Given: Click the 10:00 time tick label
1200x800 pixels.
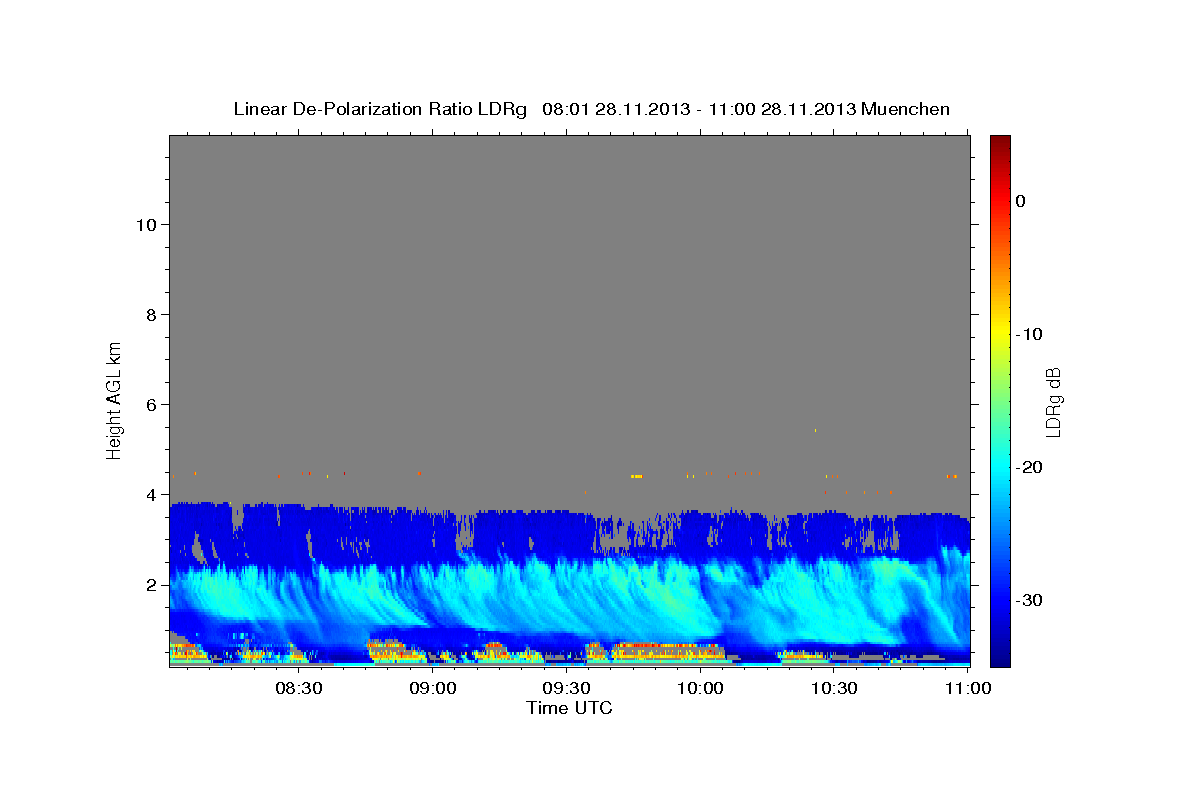Looking at the screenshot, I should [700, 688].
